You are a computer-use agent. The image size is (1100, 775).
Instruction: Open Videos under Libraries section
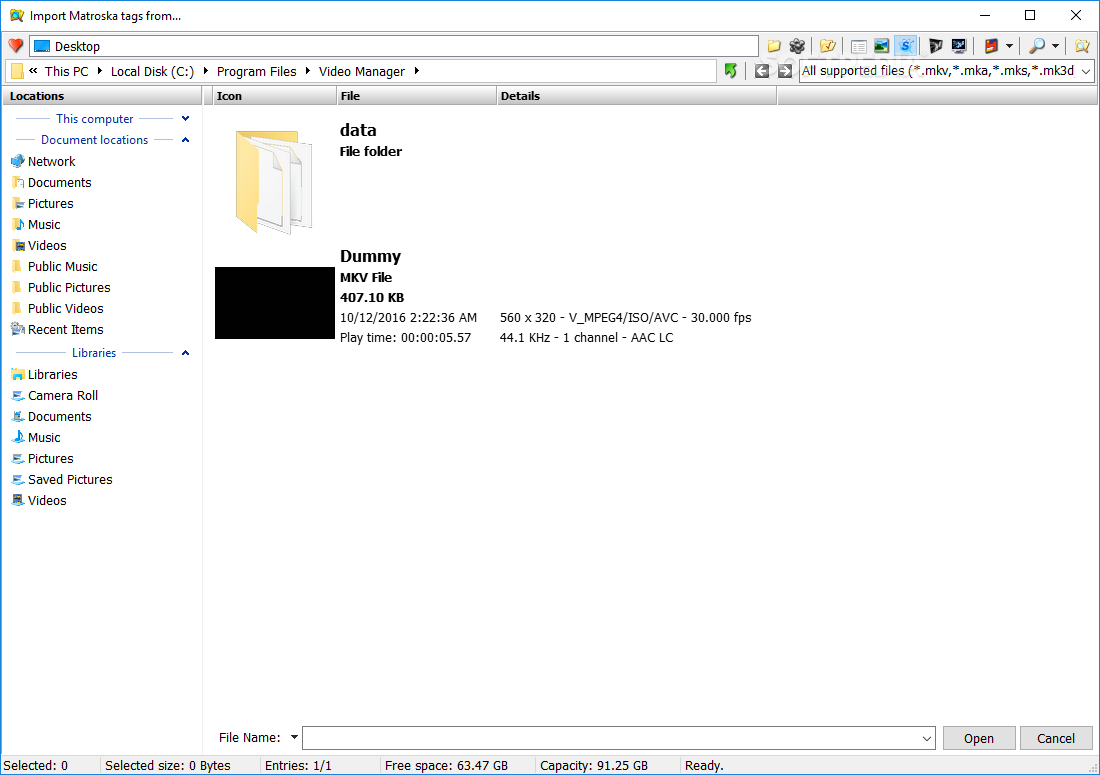click(39, 501)
